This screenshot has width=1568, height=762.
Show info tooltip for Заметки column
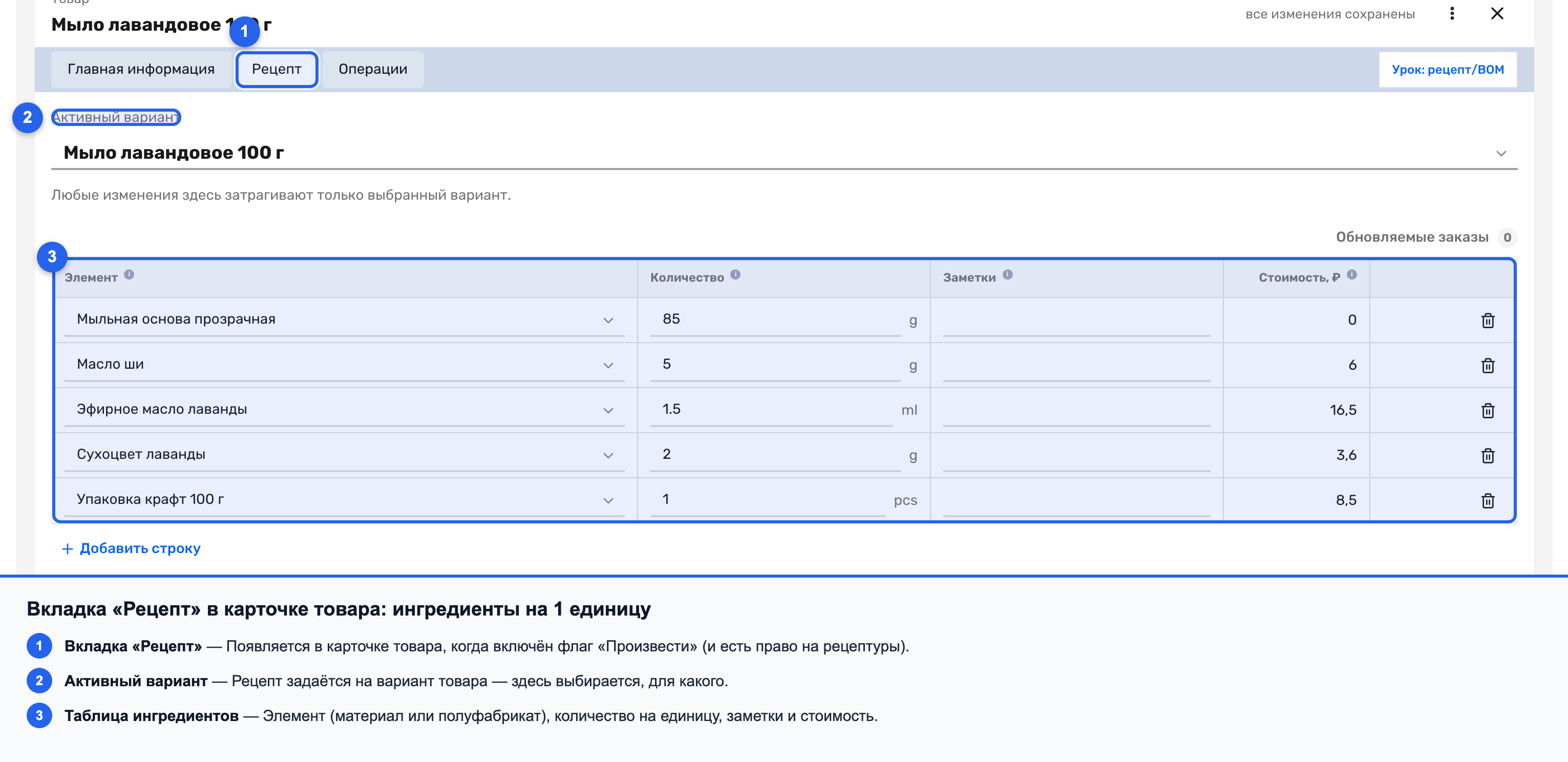click(x=1007, y=274)
